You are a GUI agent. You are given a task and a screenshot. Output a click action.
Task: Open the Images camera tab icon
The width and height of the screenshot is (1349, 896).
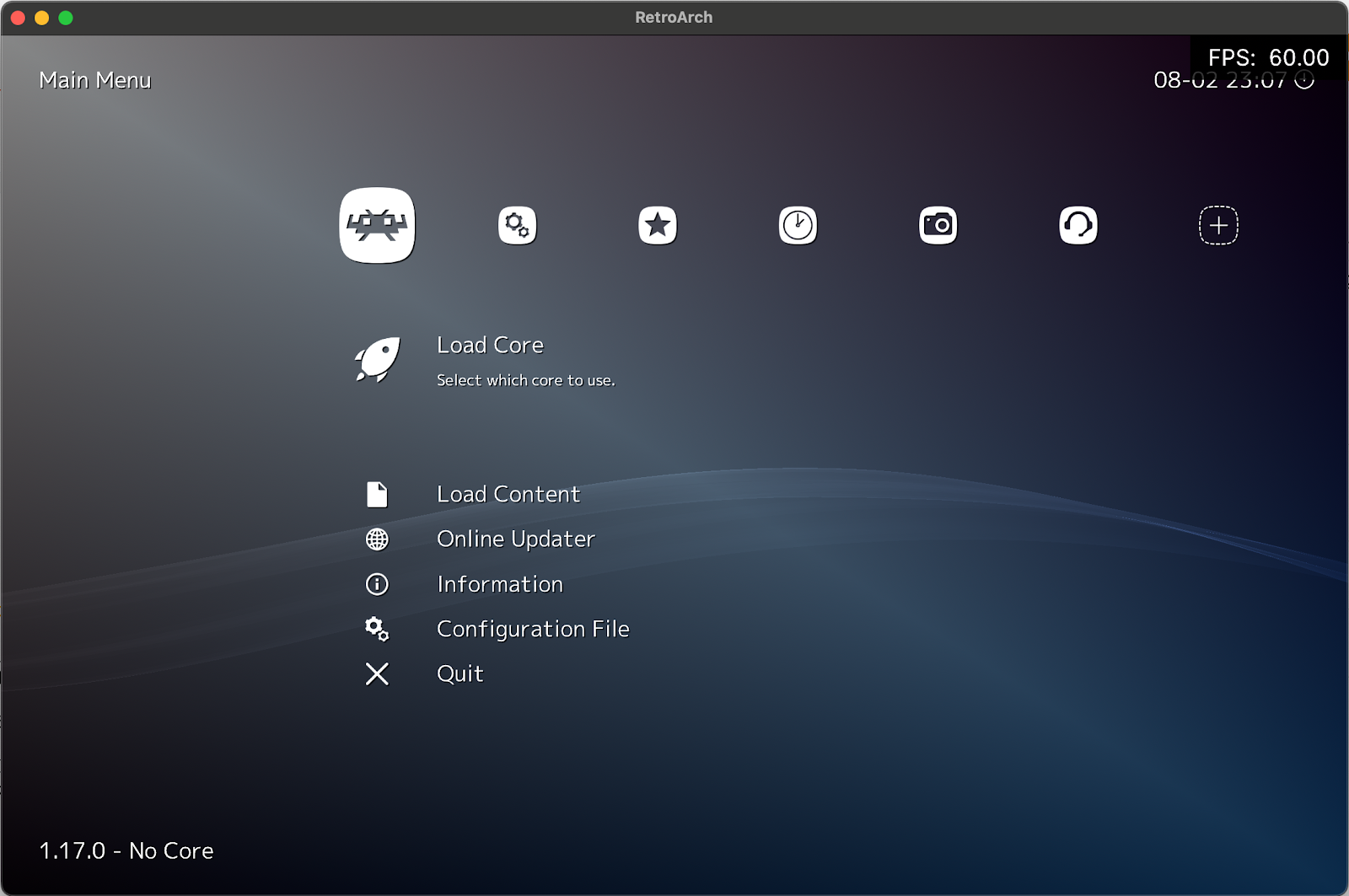938,225
